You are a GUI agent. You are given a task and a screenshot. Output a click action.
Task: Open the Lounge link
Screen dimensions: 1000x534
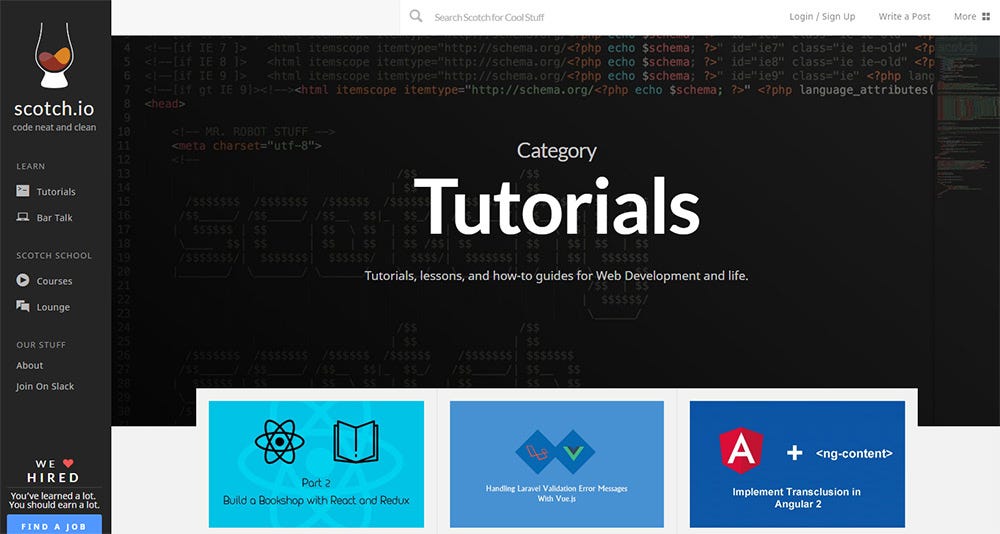(53, 307)
